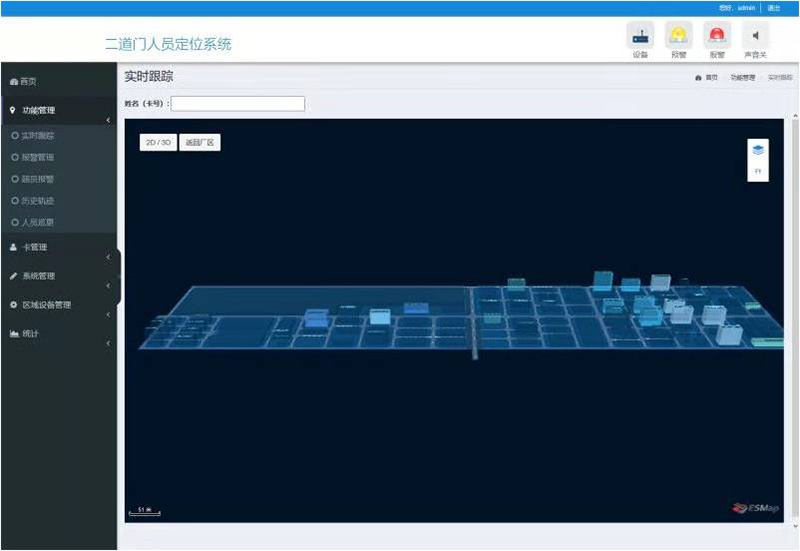This screenshot has width=800, height=551.
Task: Open the floor layers icon on map
Action: tap(758, 150)
